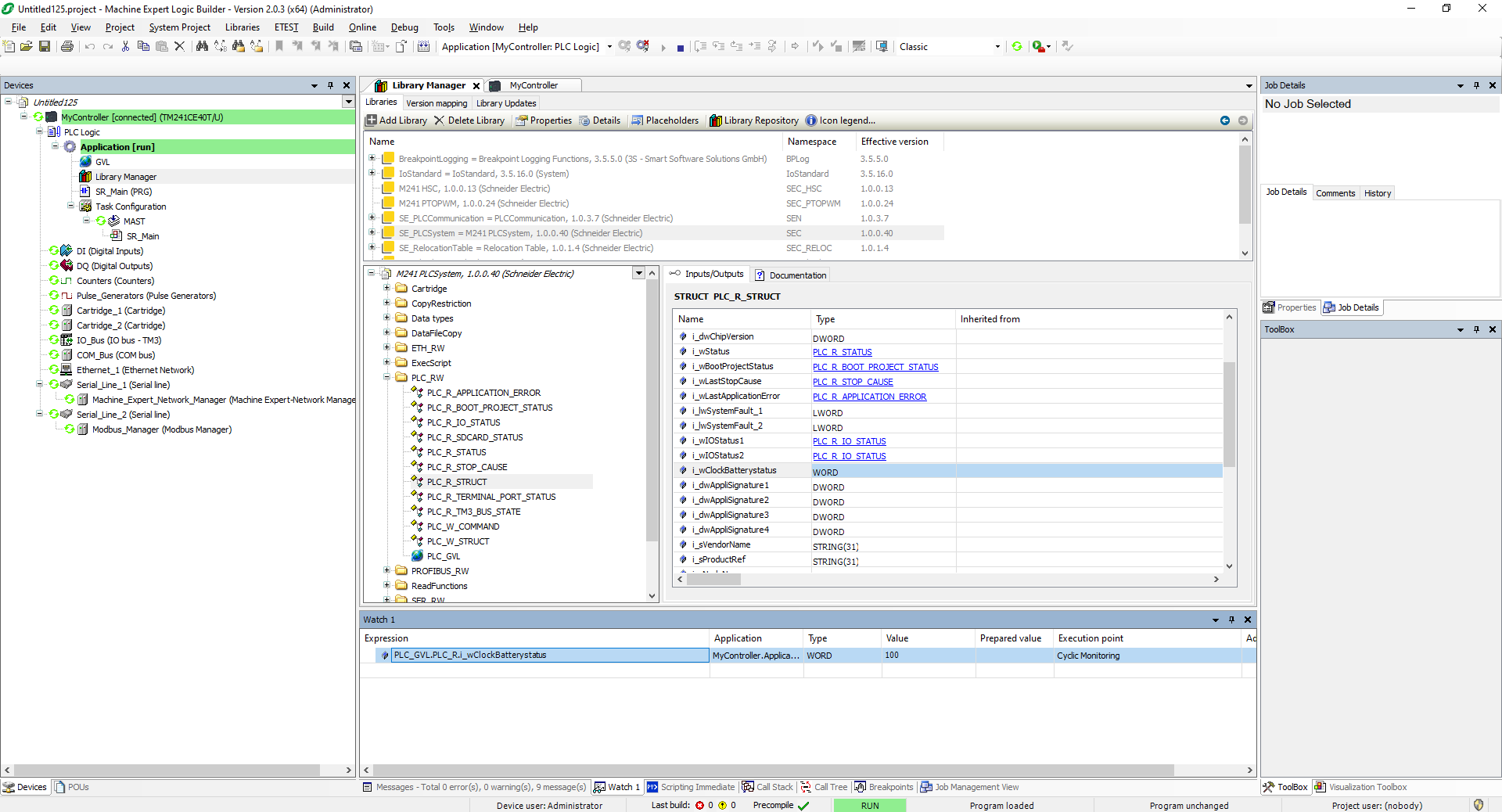Image resolution: width=1502 pixels, height=812 pixels.
Task: Click the Library Repository icon
Action: click(x=715, y=120)
